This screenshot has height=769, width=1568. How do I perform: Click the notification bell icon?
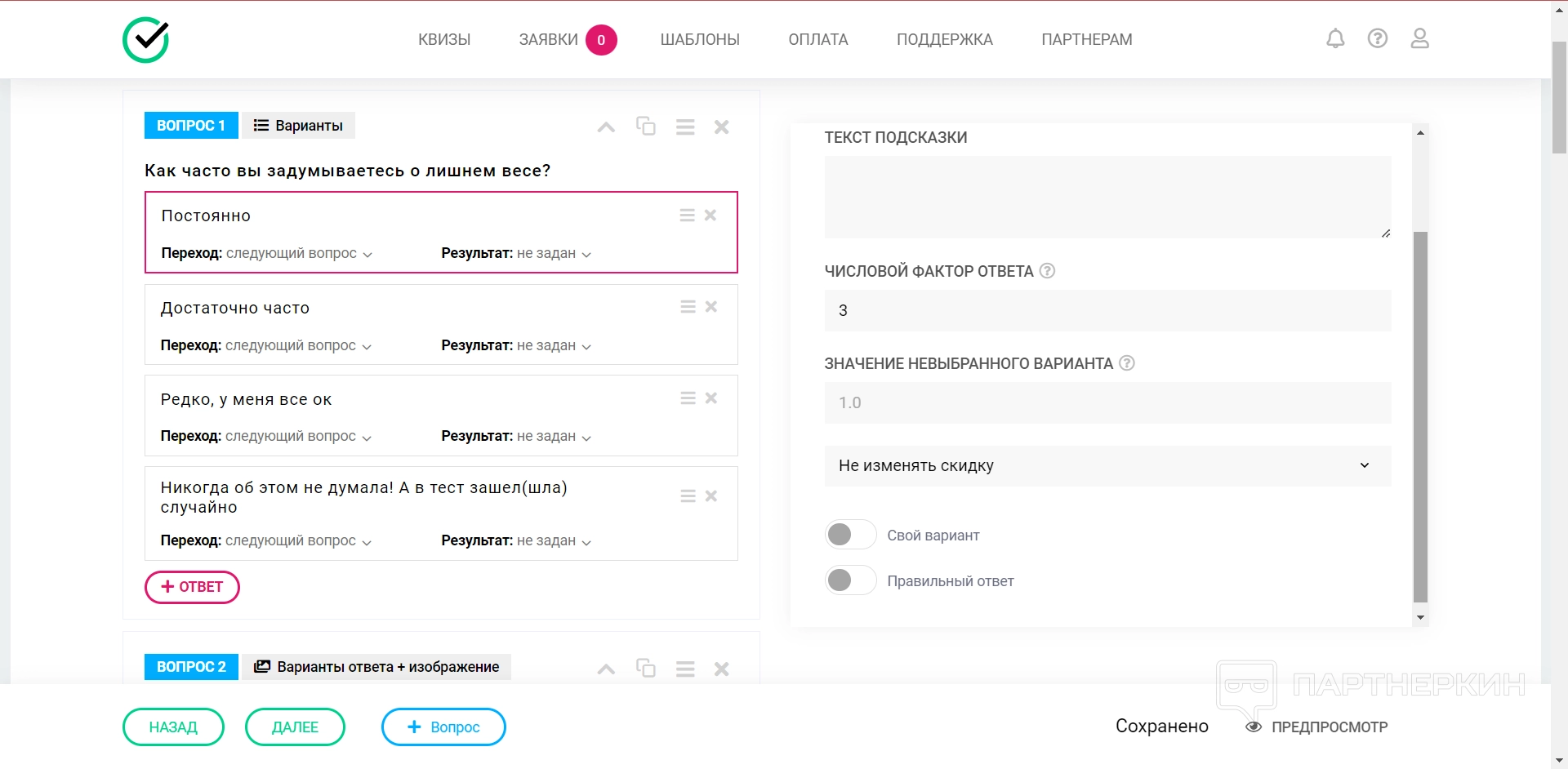pyautogui.click(x=1335, y=39)
